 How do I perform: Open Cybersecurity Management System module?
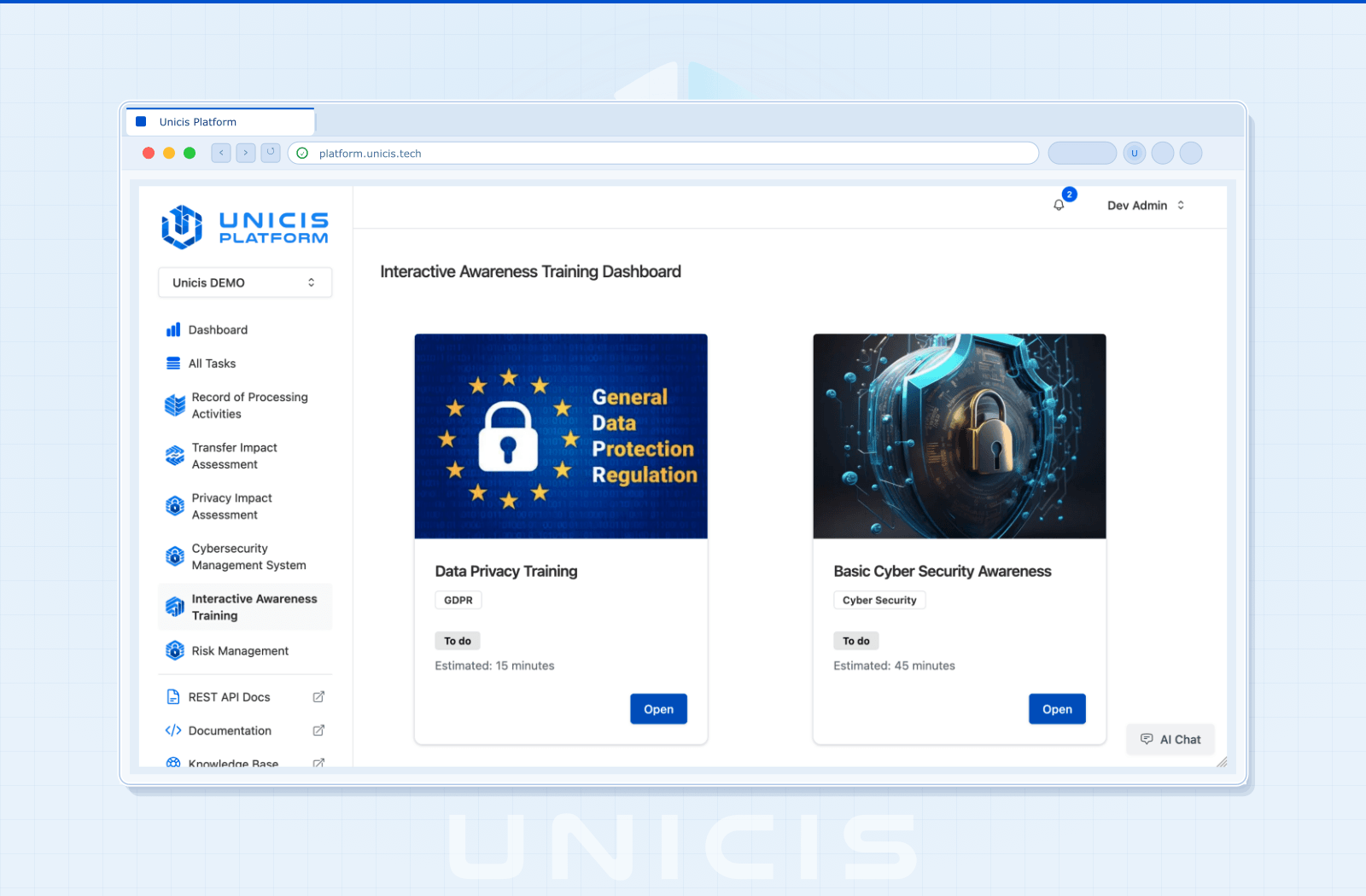click(x=245, y=556)
